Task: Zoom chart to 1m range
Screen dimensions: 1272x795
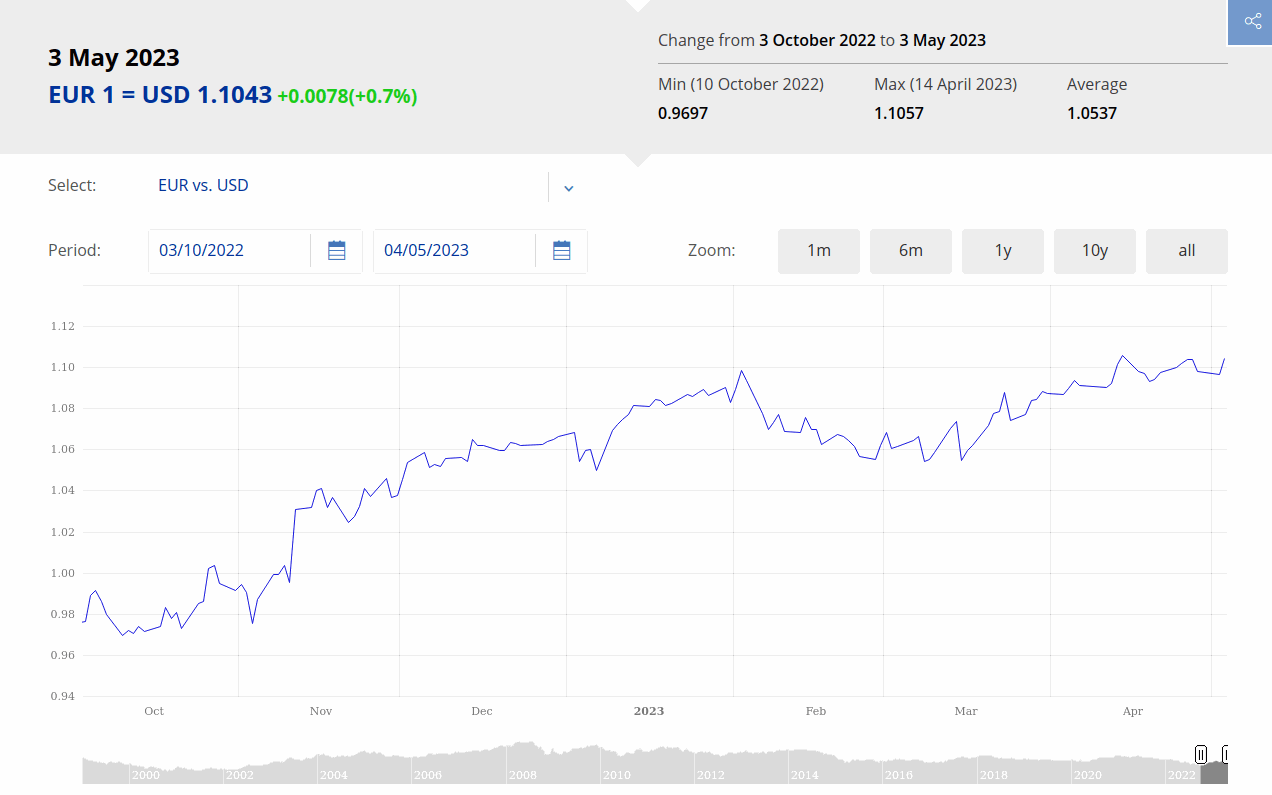Action: click(818, 251)
